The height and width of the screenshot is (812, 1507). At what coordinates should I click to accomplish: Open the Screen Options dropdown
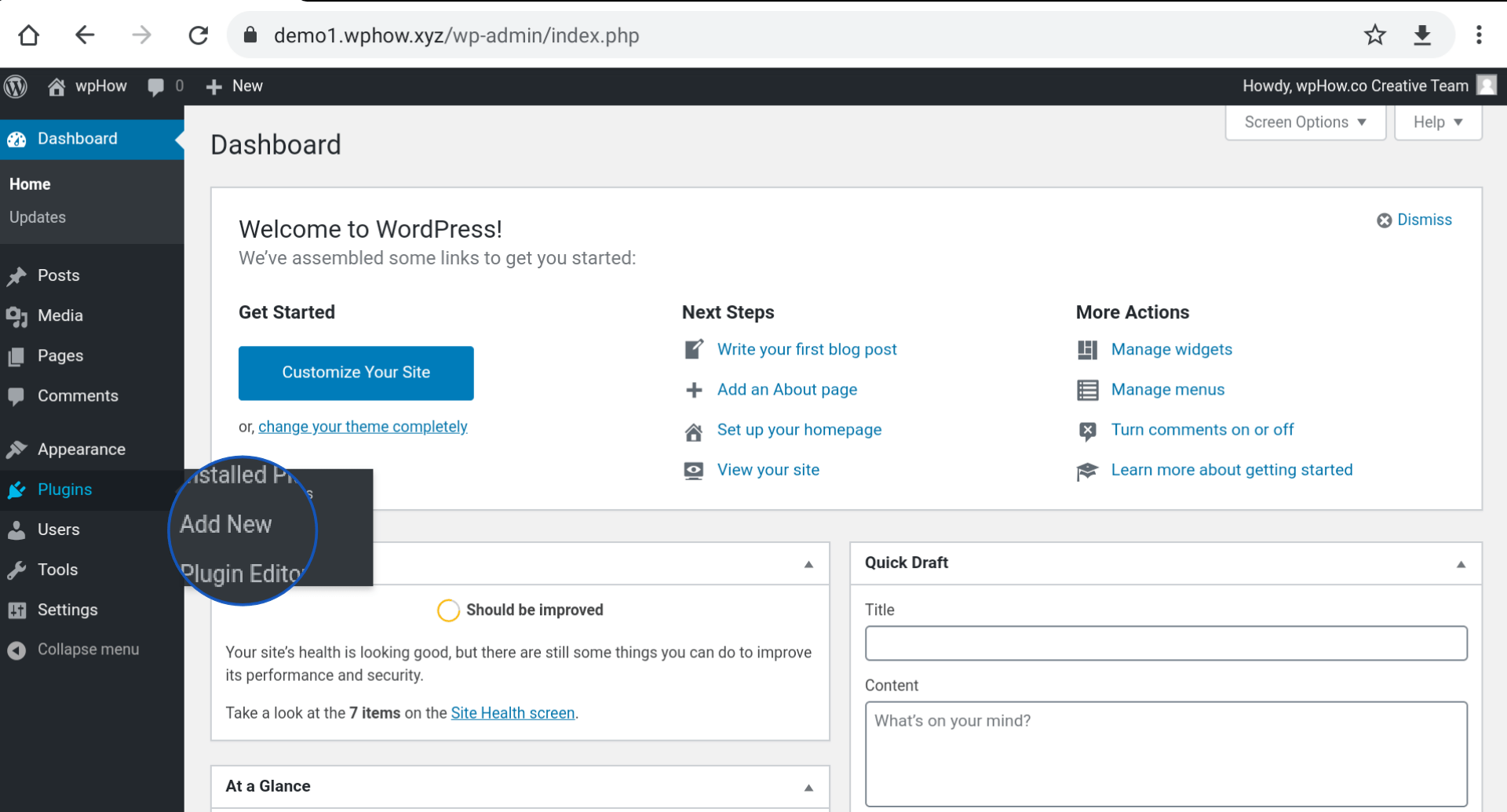pos(1304,122)
